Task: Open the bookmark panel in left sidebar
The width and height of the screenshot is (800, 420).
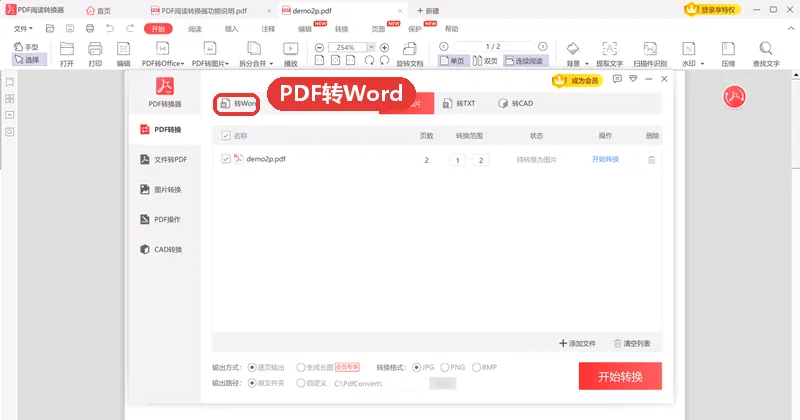Action: point(10,83)
